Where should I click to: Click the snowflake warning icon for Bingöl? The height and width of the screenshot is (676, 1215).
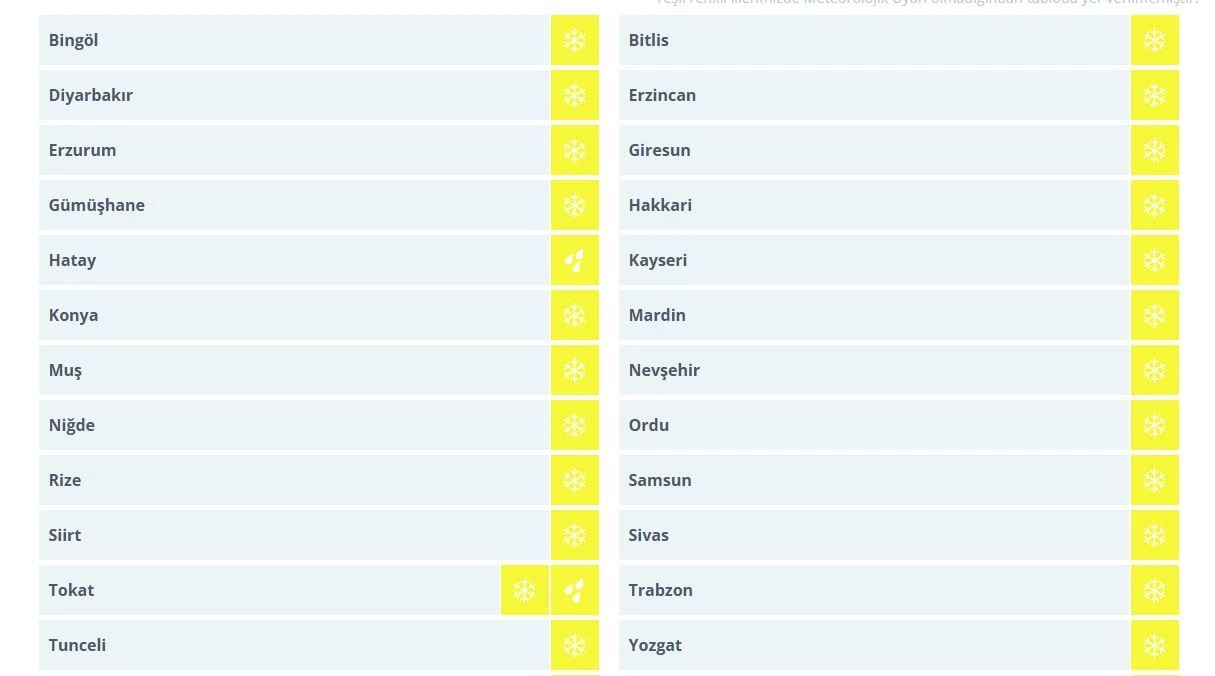point(574,41)
